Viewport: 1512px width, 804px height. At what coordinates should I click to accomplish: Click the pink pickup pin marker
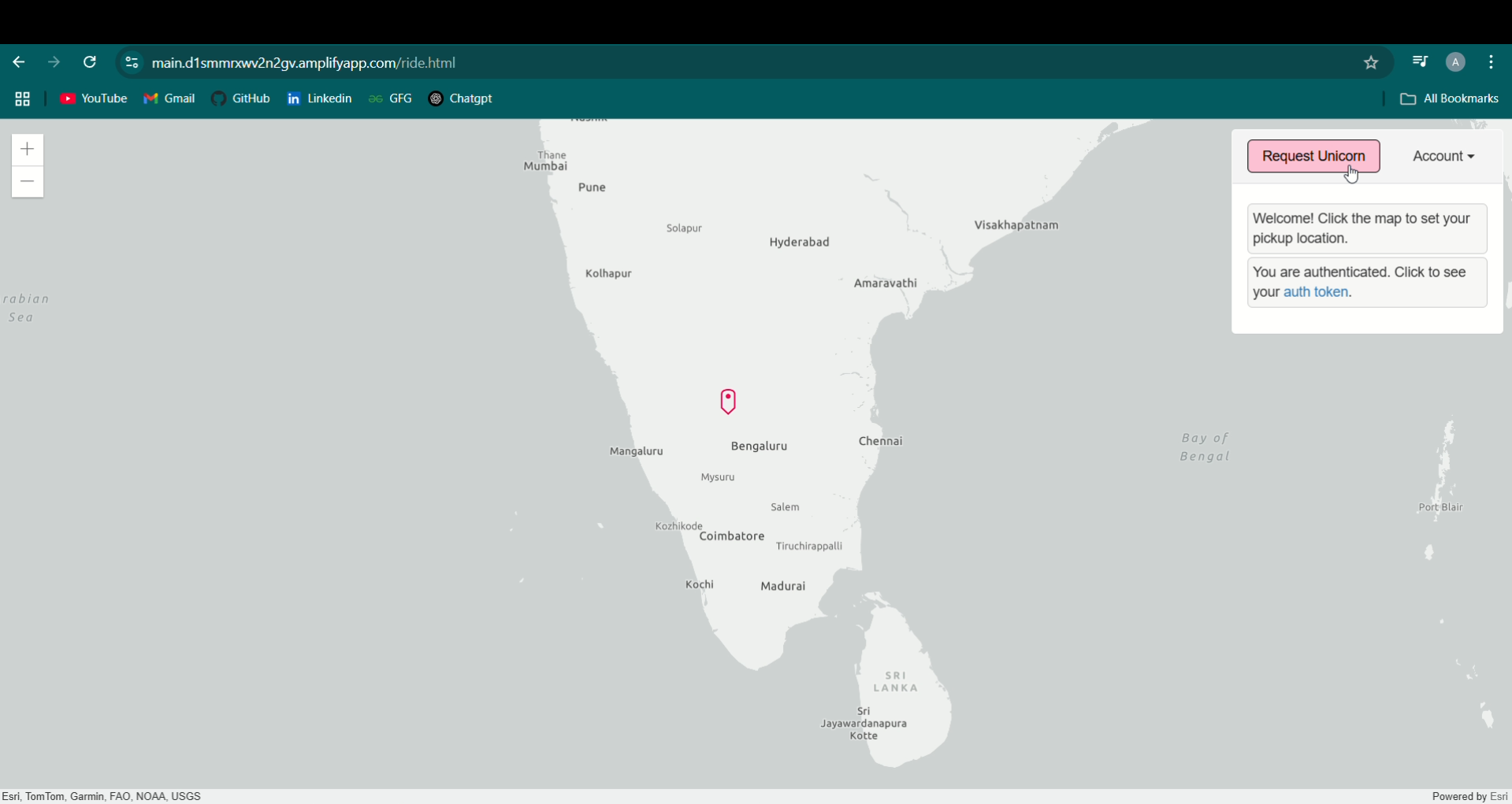pyautogui.click(x=728, y=402)
